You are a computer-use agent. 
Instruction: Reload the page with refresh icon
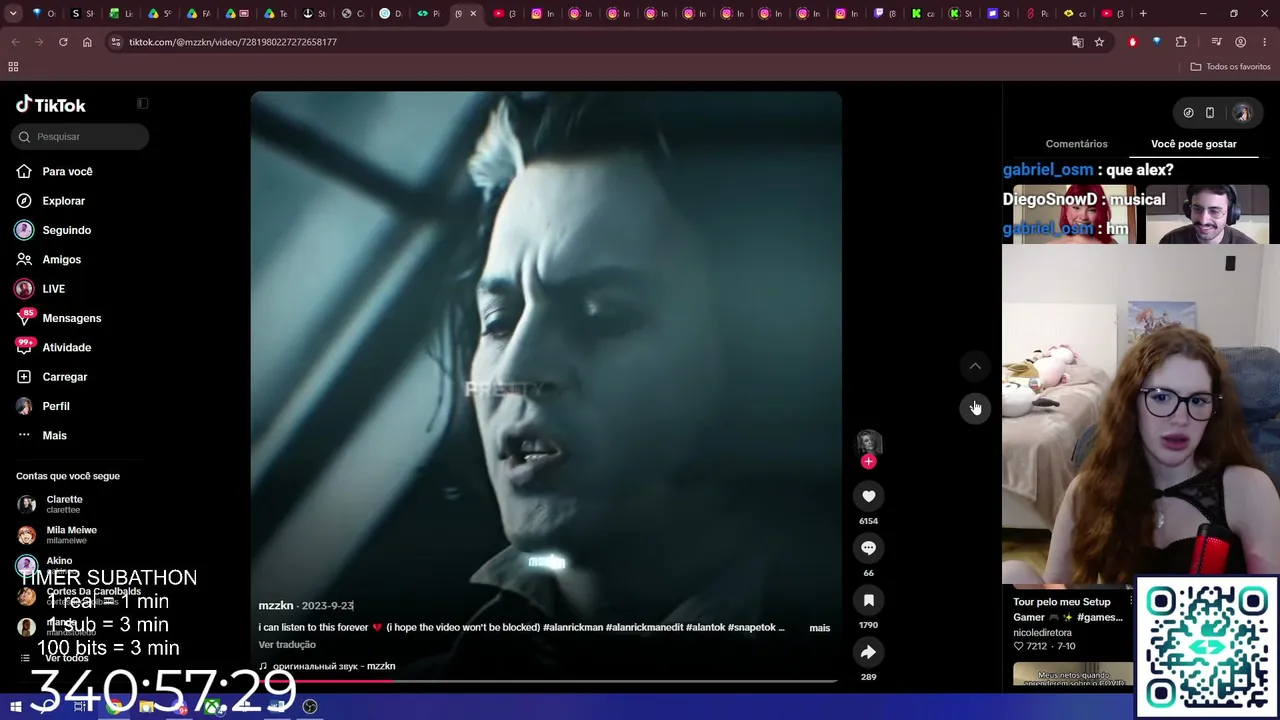[63, 42]
